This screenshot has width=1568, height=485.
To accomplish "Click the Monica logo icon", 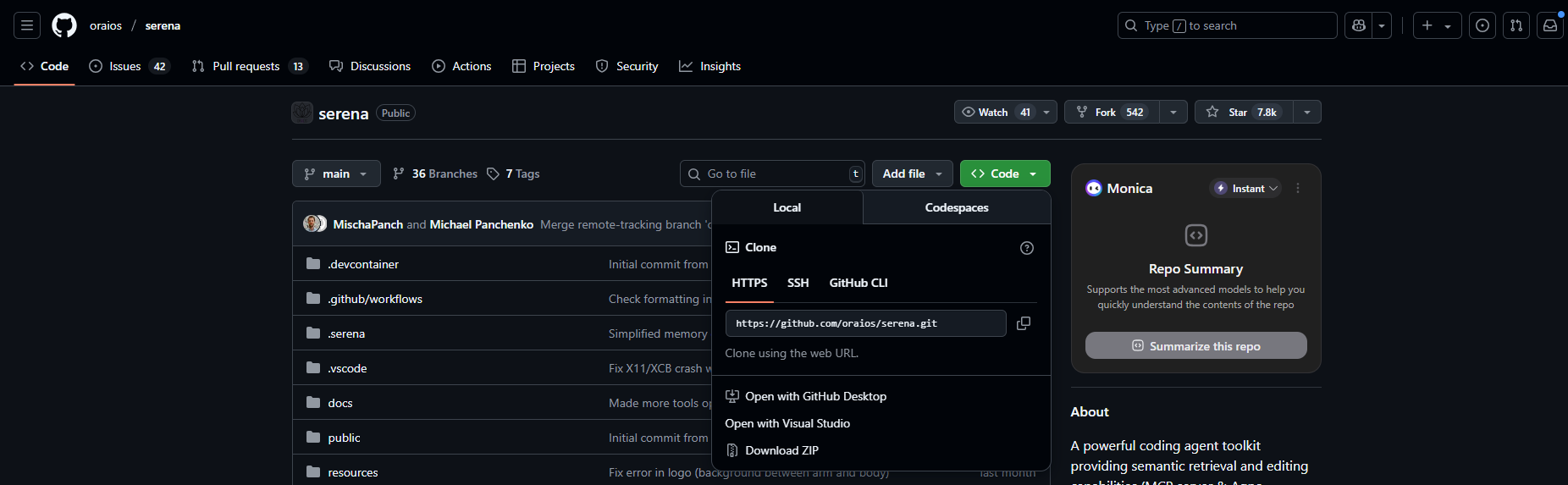I will click(1094, 188).
